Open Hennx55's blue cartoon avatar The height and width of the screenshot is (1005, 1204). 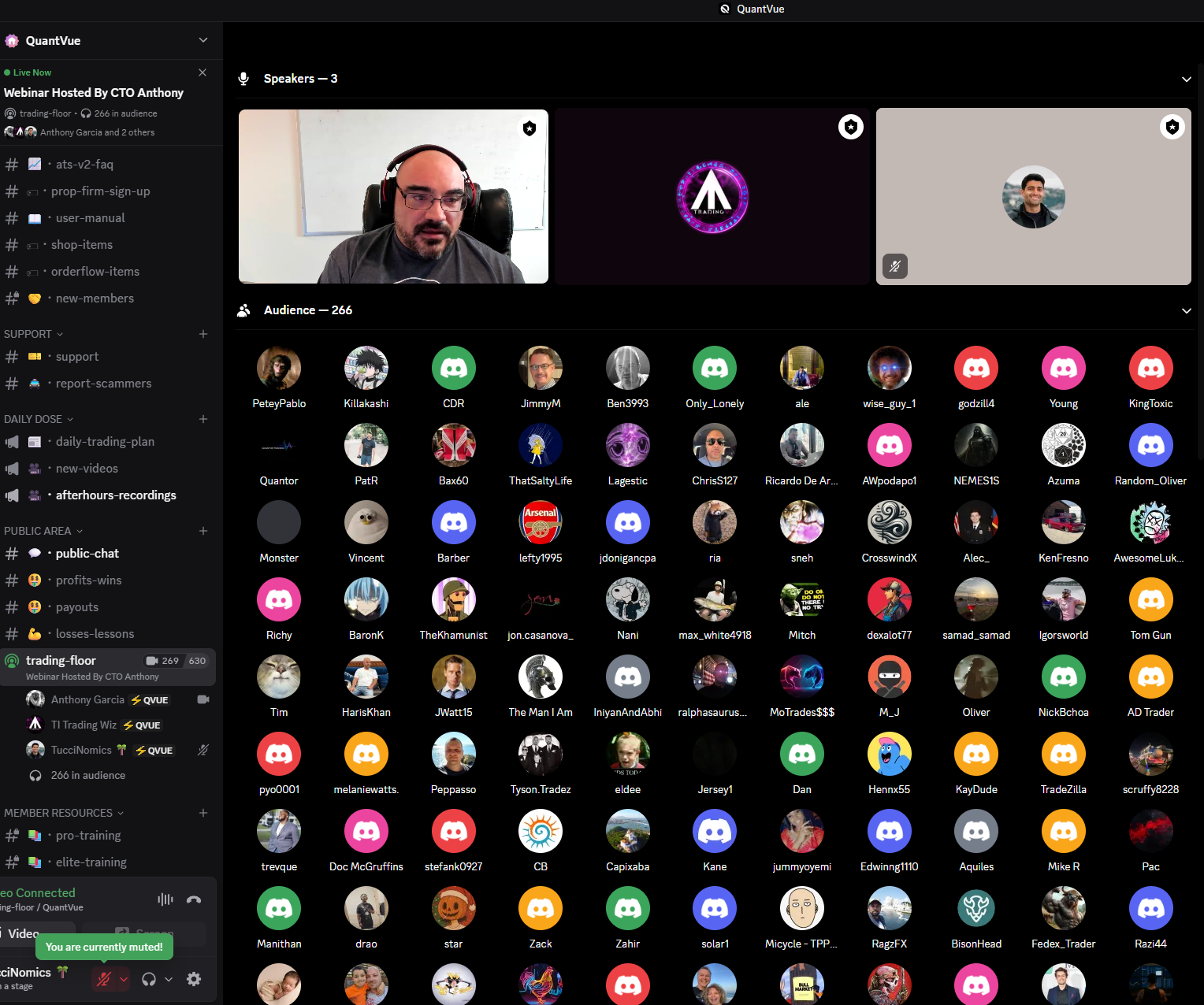pyautogui.click(x=890, y=754)
